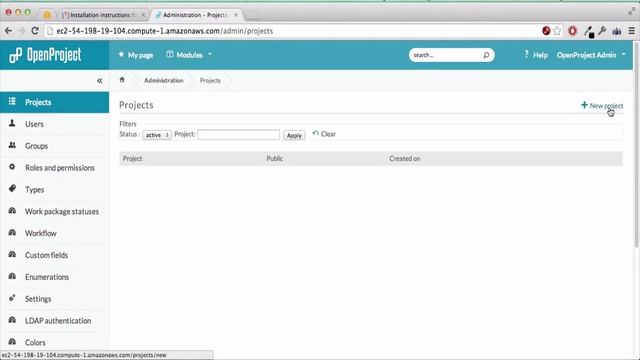Click the Projects list icon in sidebar
640x360 pixels.
click(12, 101)
